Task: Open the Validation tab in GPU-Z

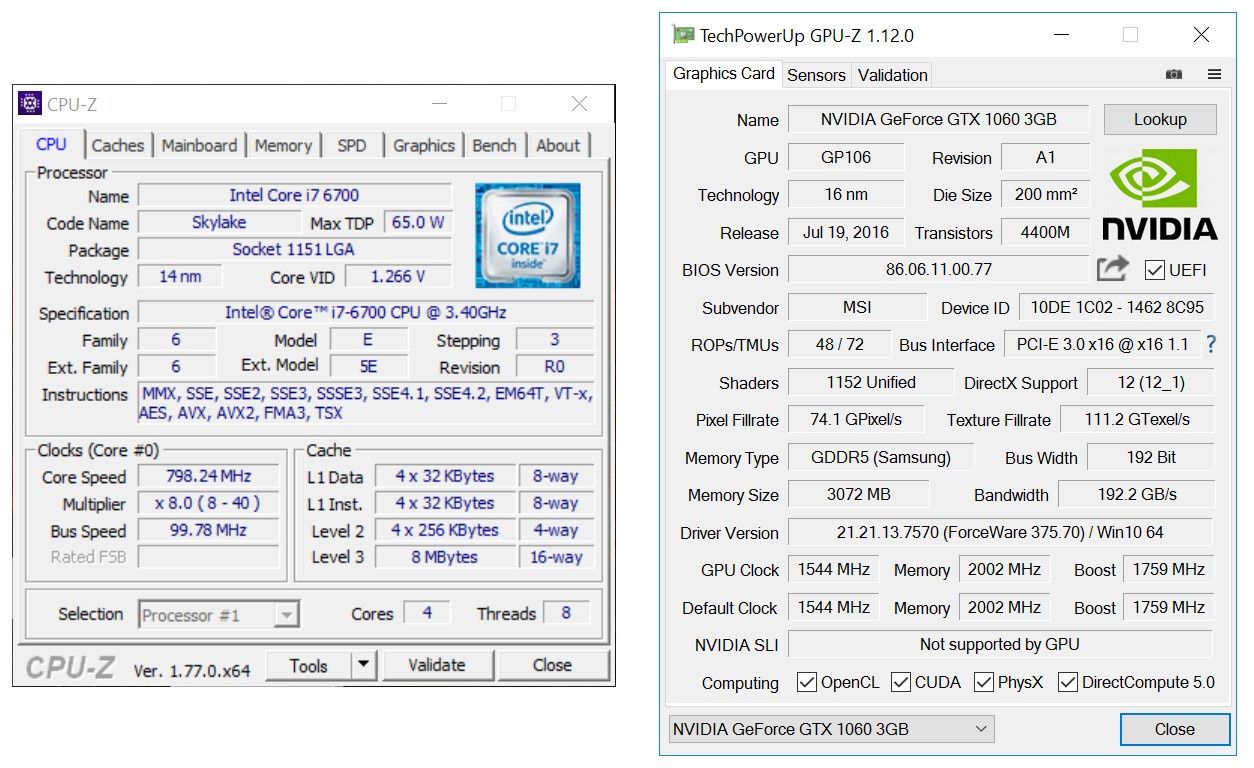Action: point(893,75)
